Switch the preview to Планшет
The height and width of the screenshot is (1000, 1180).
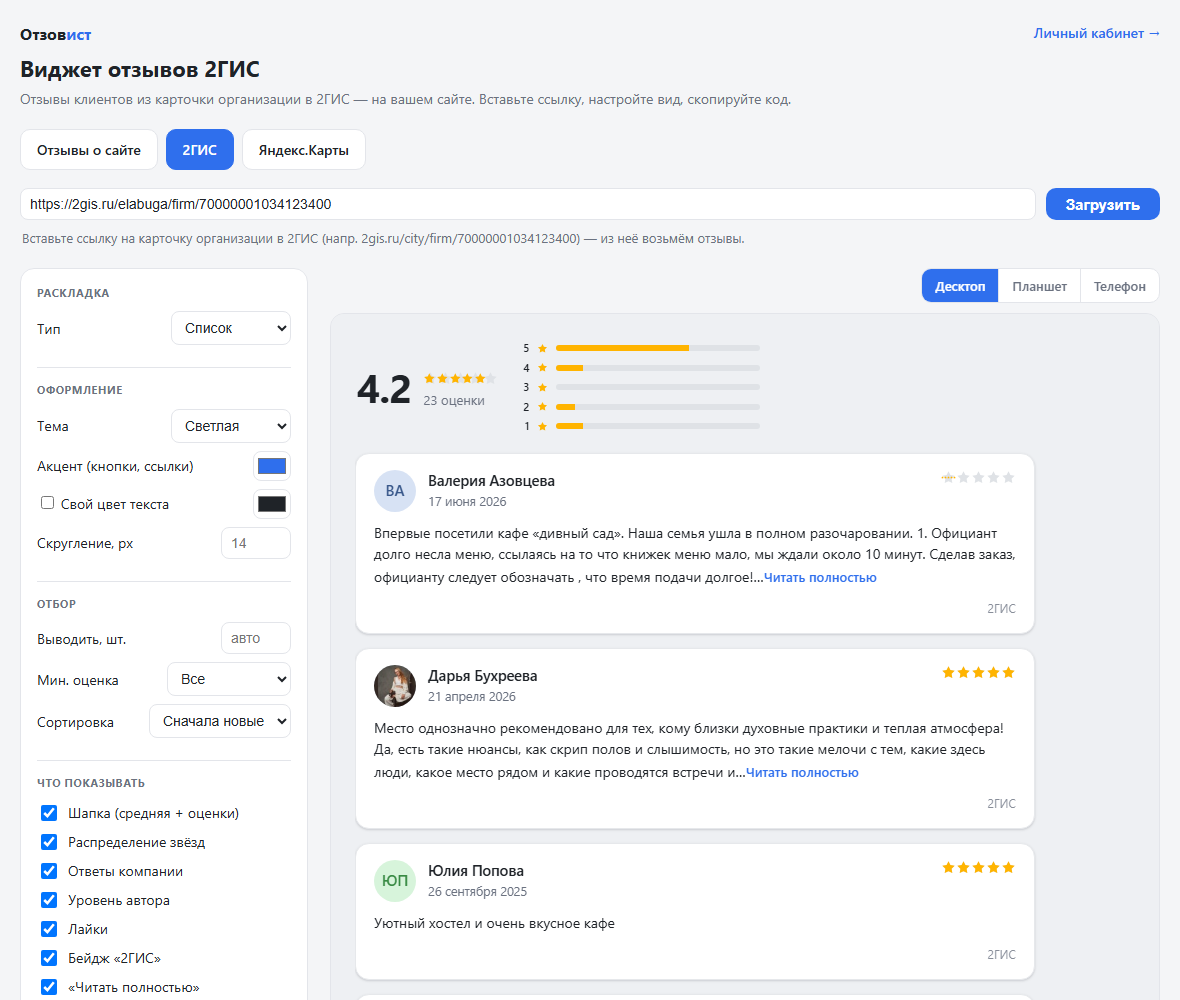click(1039, 286)
